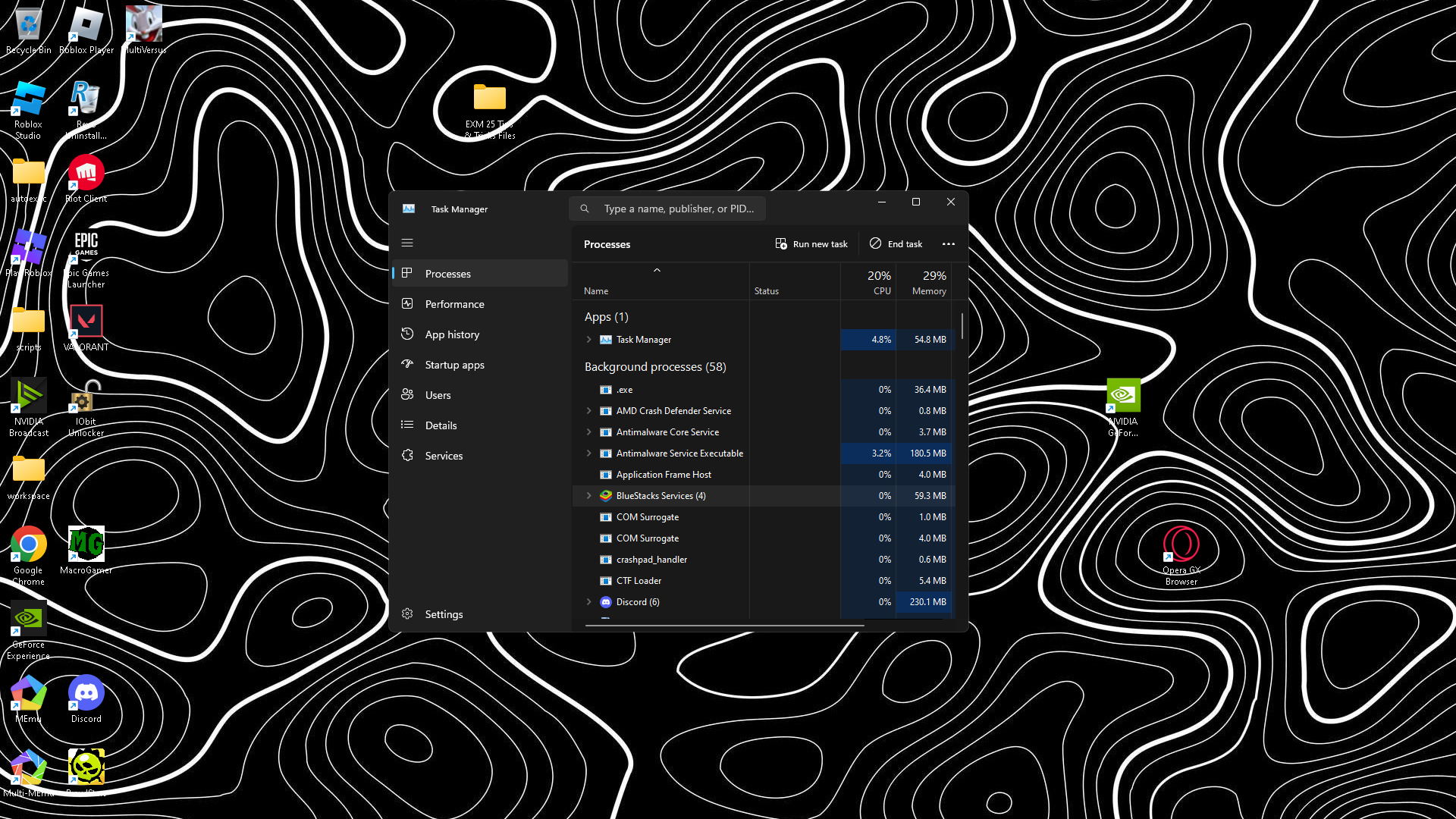Toggle the hamburger navigation menu

(x=407, y=243)
